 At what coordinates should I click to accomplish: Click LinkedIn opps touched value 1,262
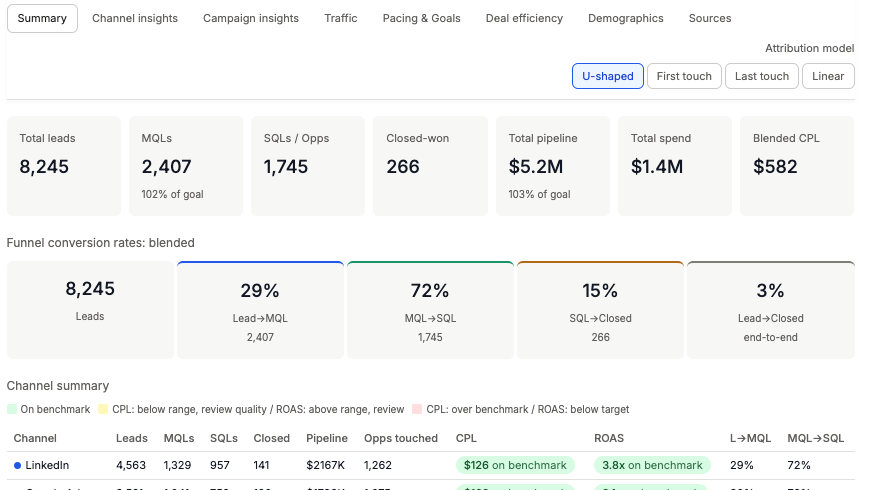(378, 466)
